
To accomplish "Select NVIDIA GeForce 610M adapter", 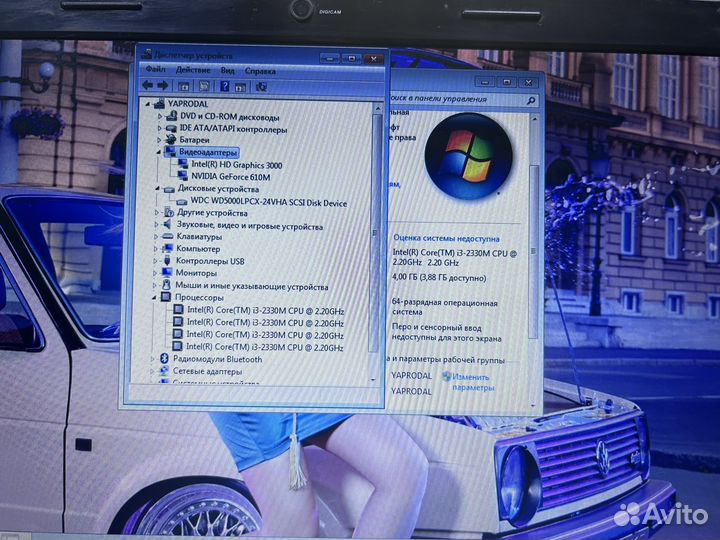I will pos(231,177).
